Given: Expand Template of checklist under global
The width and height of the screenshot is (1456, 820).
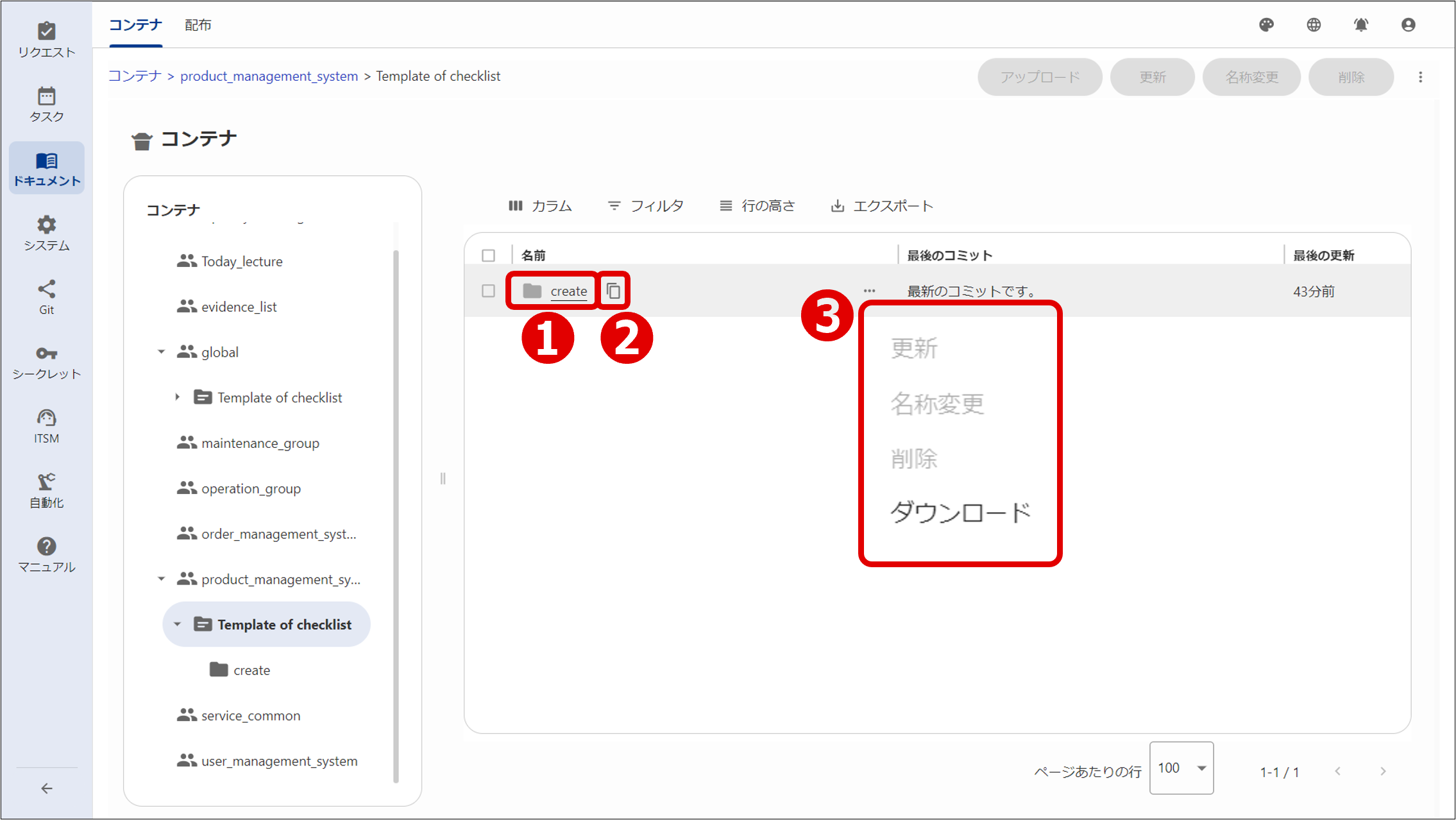Looking at the screenshot, I should [x=178, y=397].
